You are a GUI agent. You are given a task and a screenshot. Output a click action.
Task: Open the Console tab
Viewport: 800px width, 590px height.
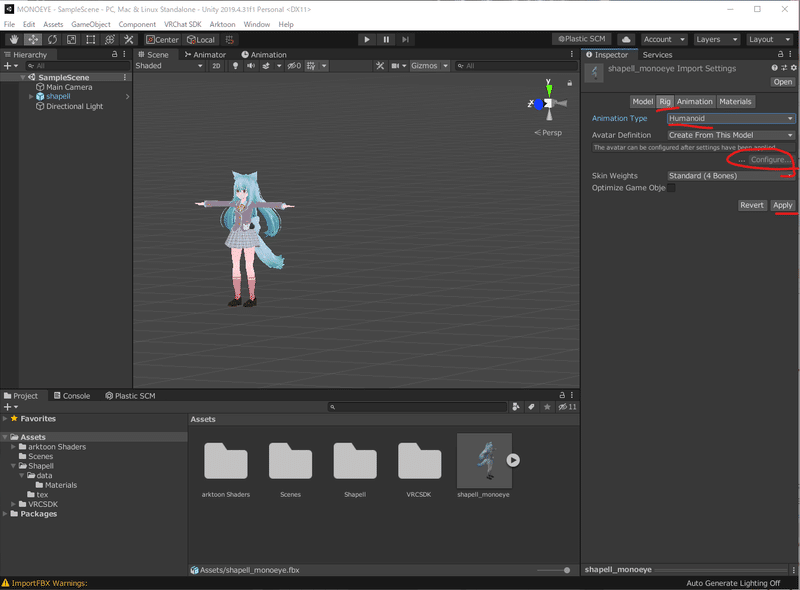click(72, 396)
